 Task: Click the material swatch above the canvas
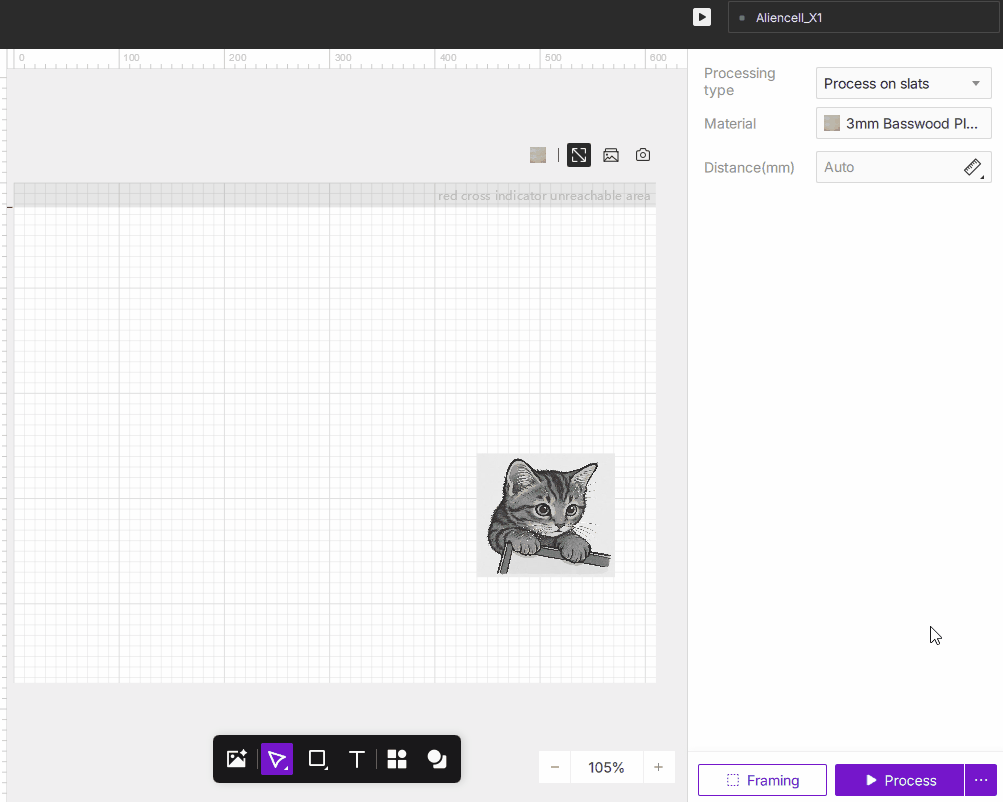[x=538, y=155]
